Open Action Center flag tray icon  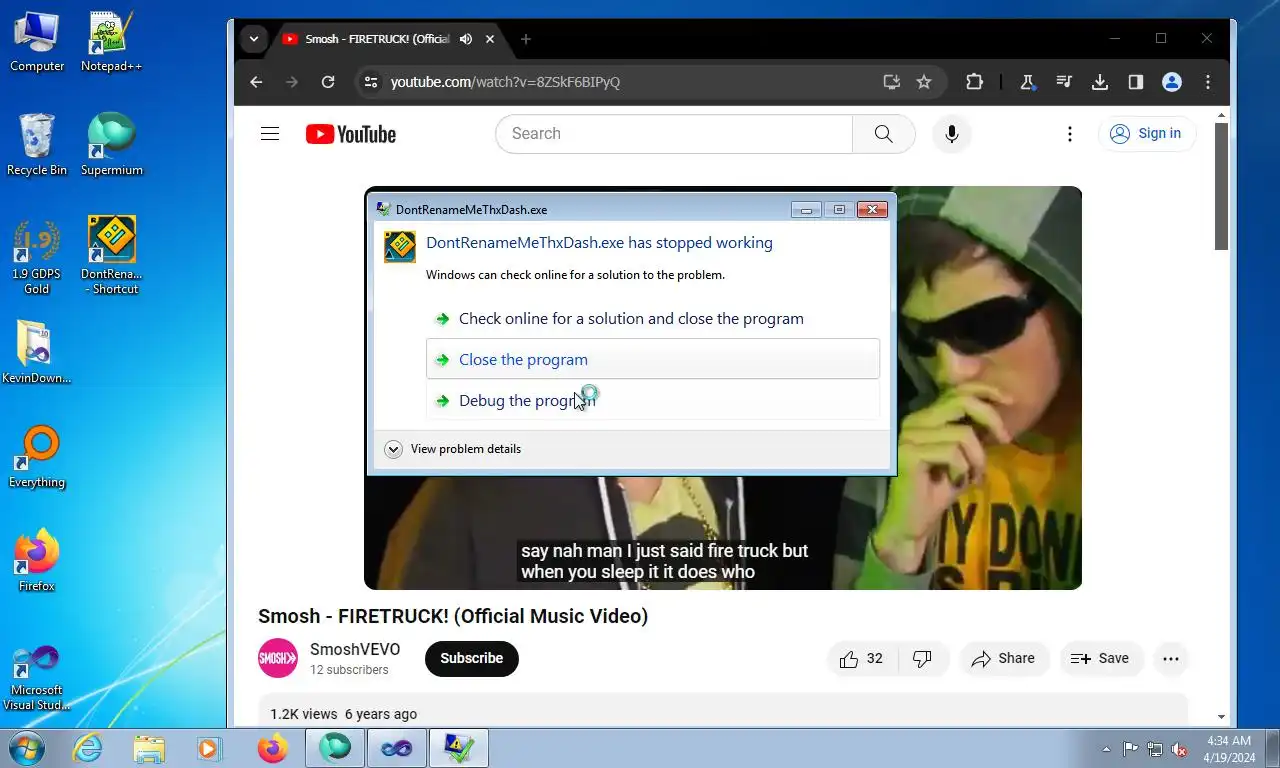click(1130, 749)
